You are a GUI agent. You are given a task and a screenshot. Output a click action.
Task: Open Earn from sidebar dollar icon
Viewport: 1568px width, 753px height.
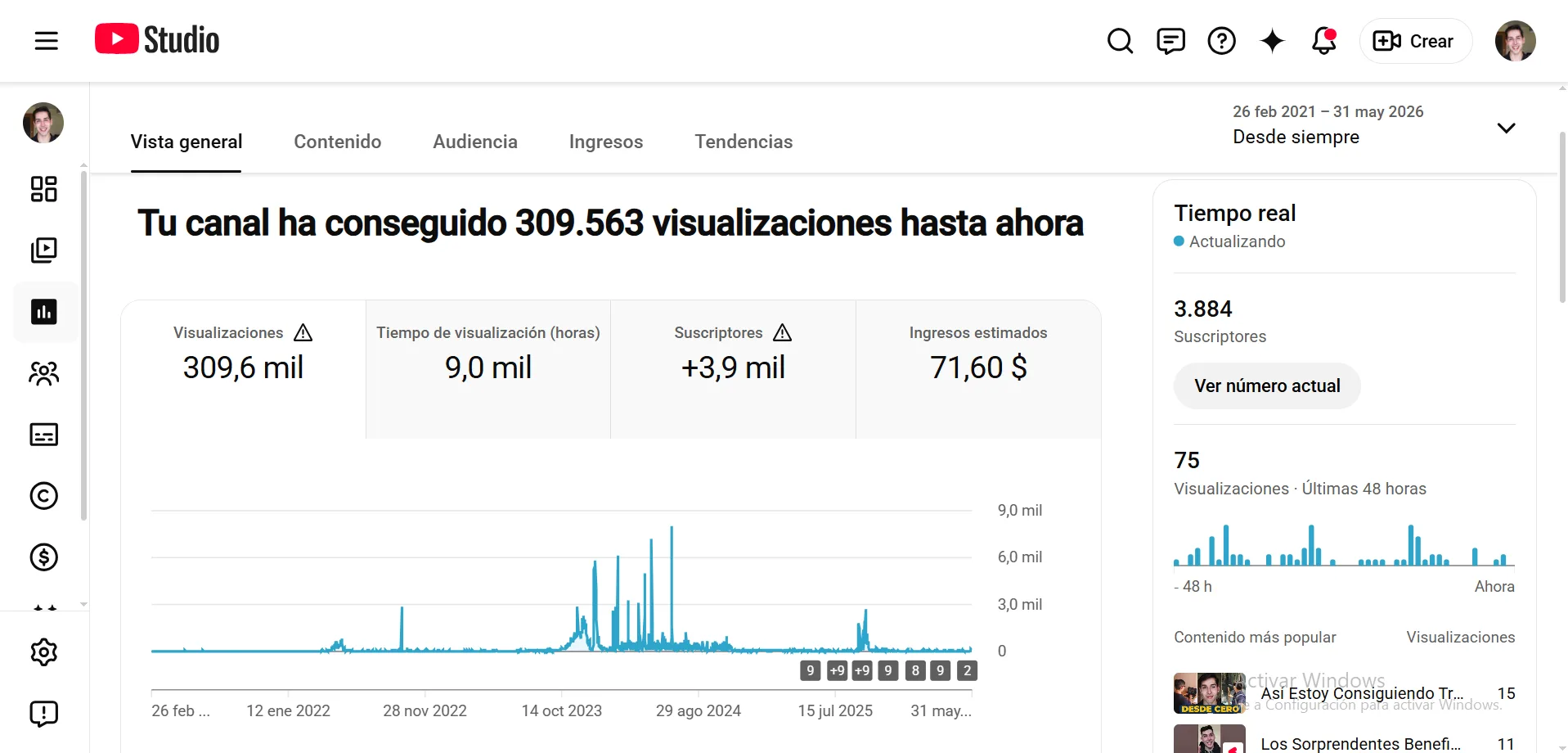44,557
